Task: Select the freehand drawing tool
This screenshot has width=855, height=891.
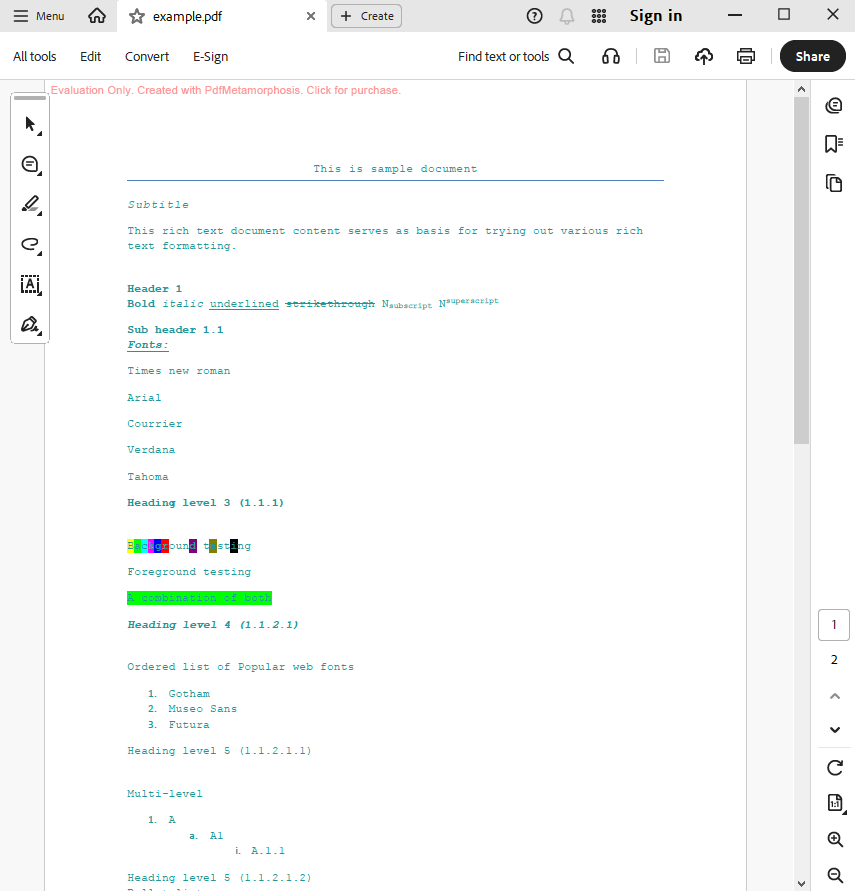Action: click(30, 244)
